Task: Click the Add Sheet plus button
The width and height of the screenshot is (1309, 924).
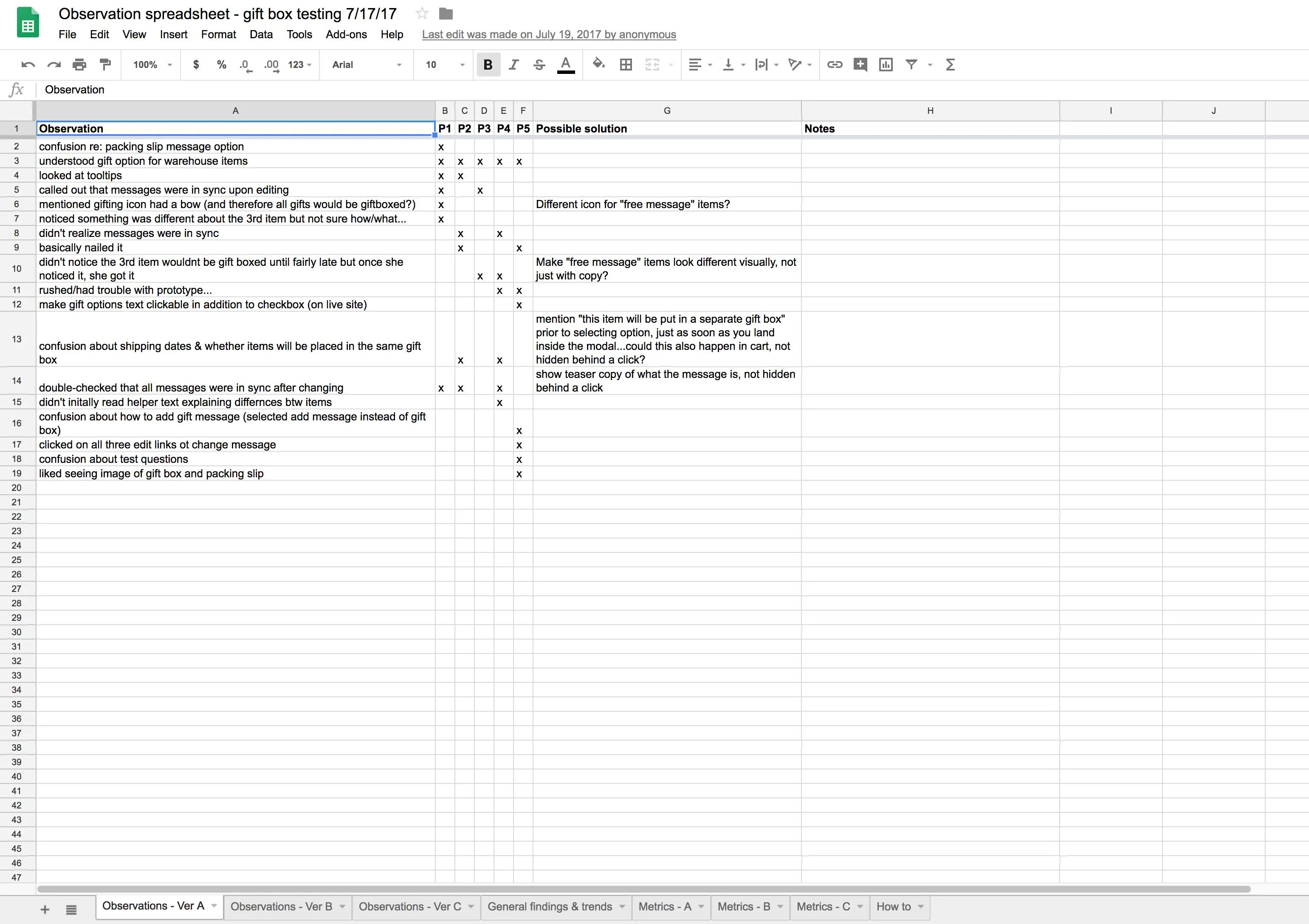Action: 45,910
